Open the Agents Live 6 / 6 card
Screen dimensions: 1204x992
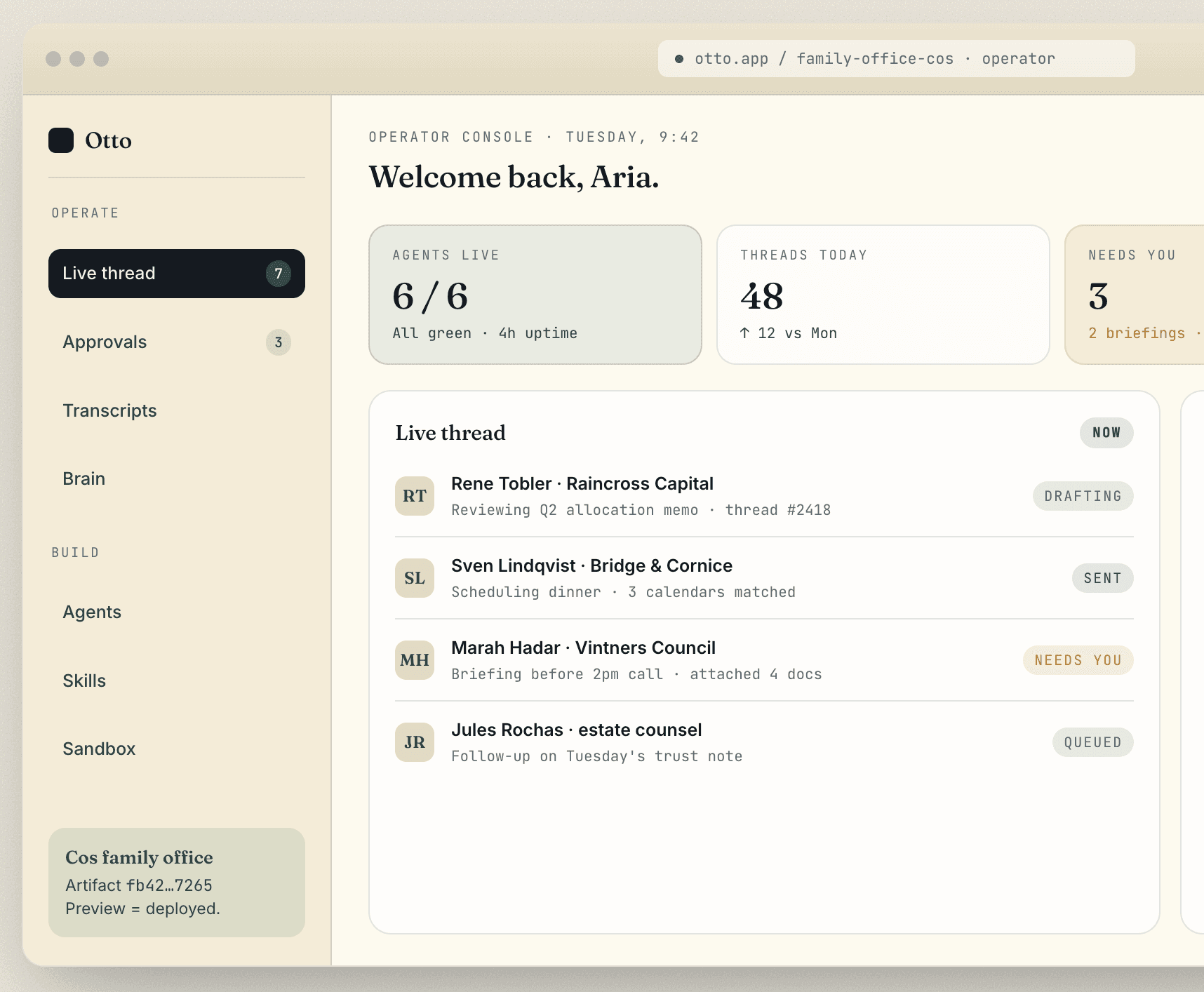tap(535, 295)
